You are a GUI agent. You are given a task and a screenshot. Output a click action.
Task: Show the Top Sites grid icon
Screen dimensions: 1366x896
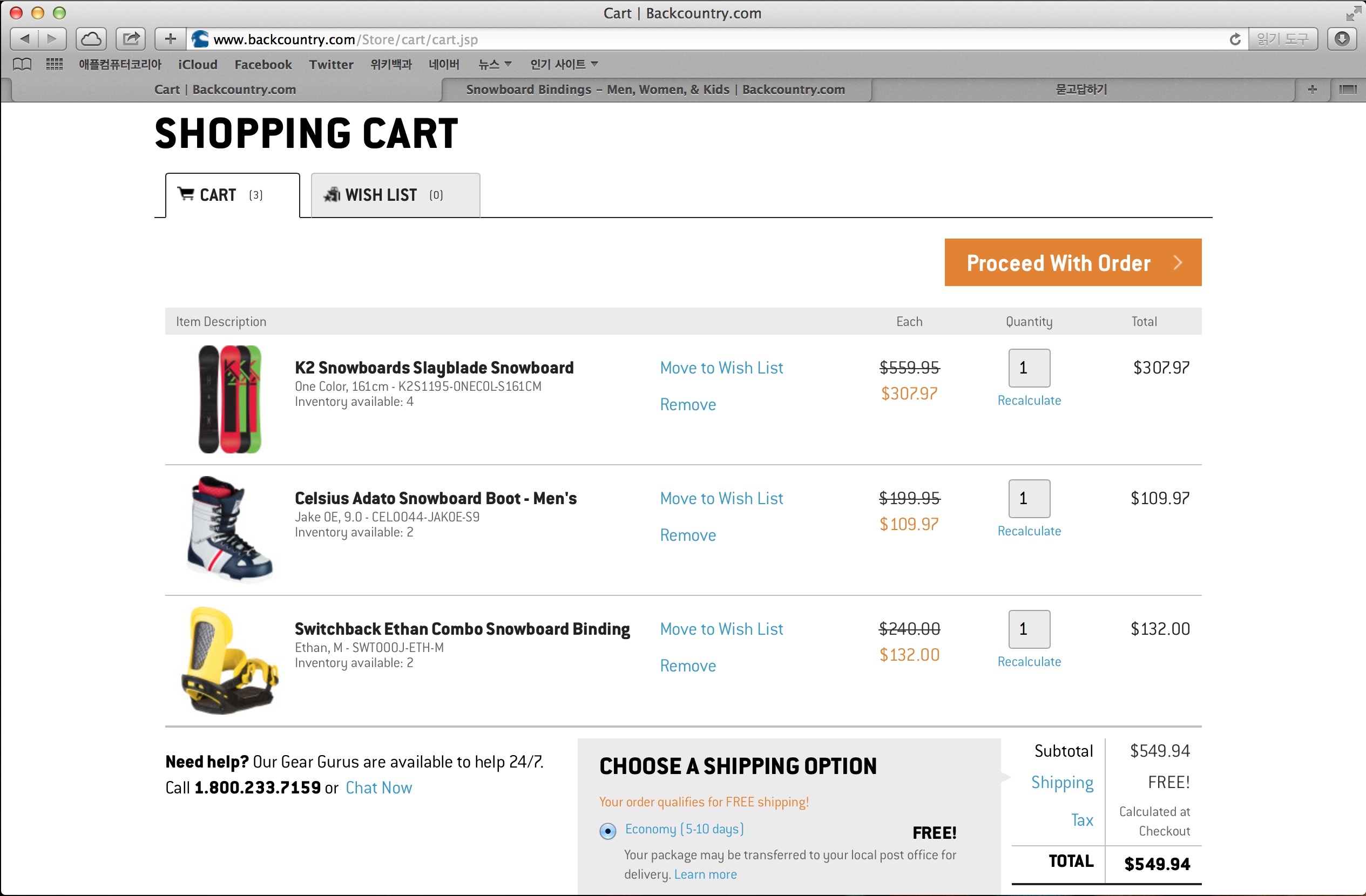[55, 64]
